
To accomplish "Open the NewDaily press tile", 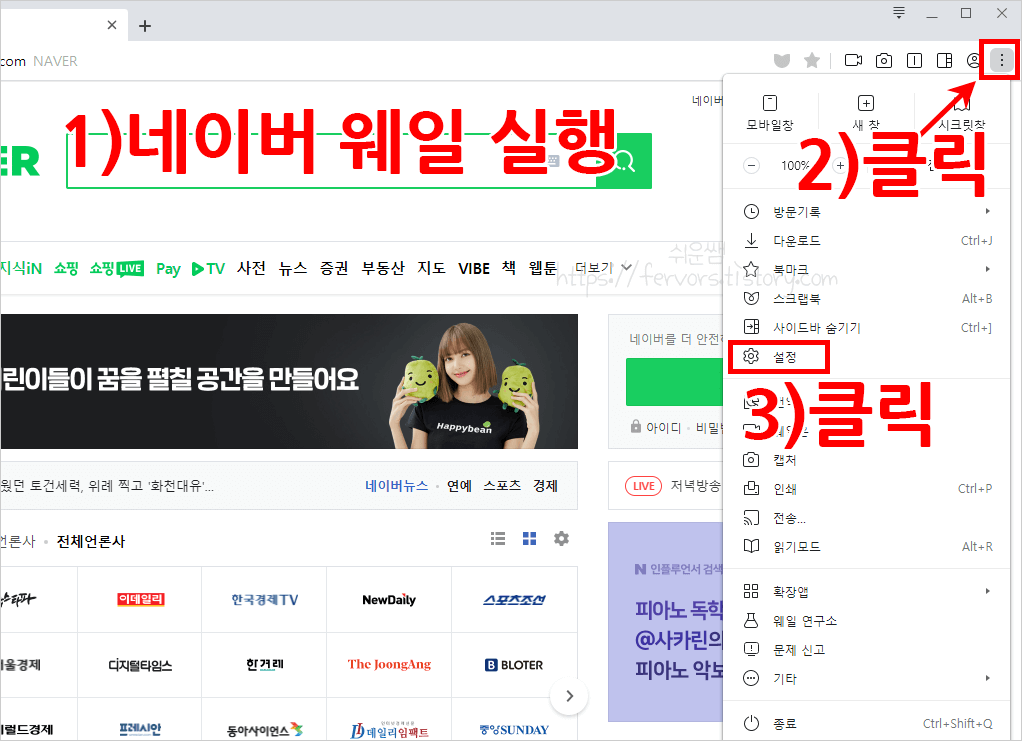I will point(389,600).
